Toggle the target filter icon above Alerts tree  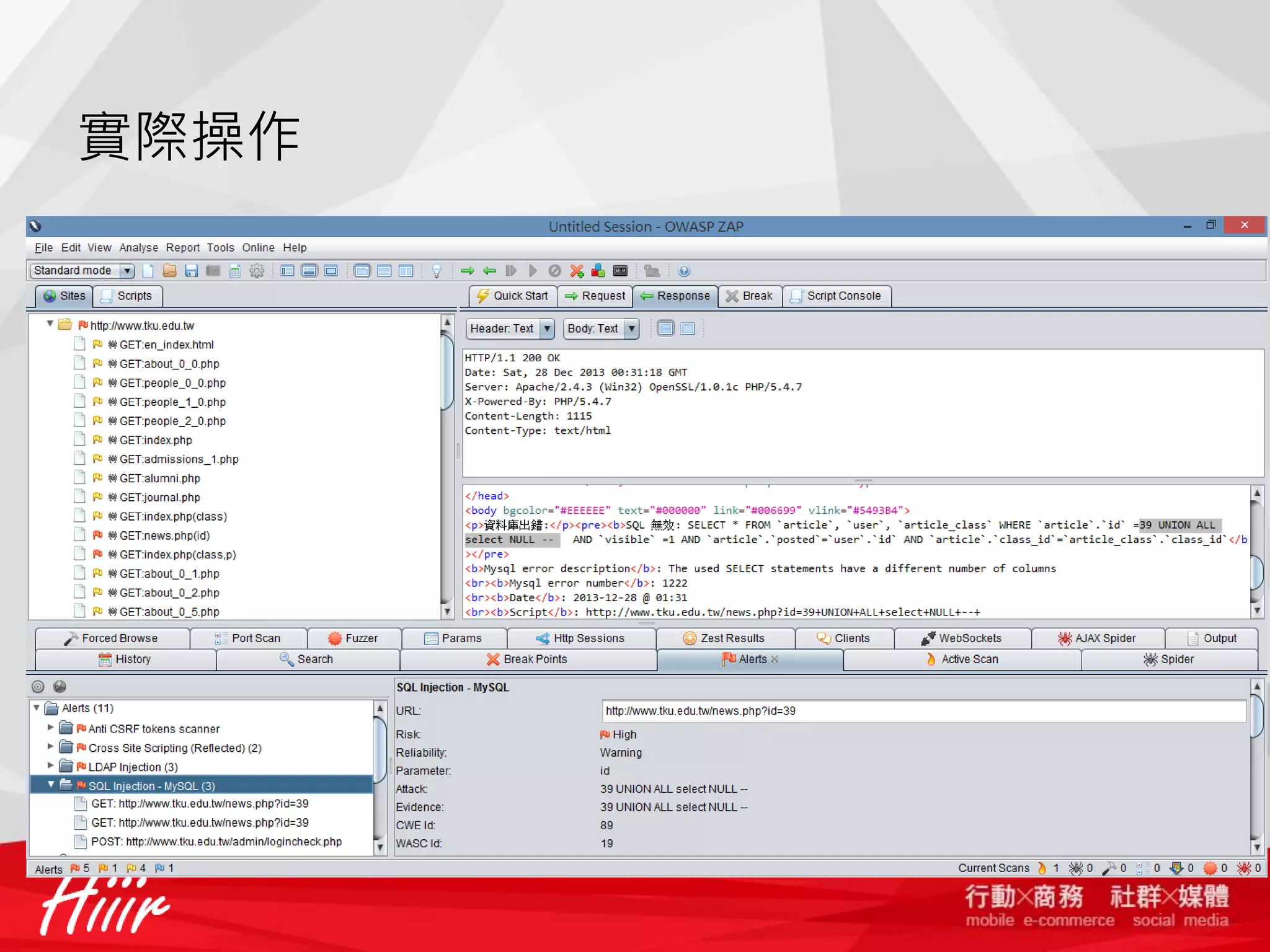[38, 686]
